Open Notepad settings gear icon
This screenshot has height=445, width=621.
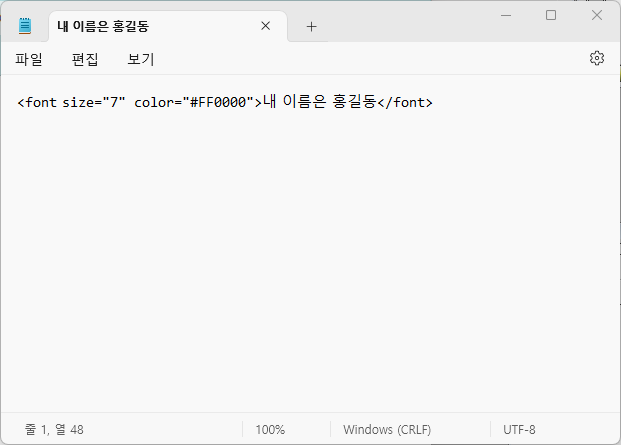[x=597, y=58]
